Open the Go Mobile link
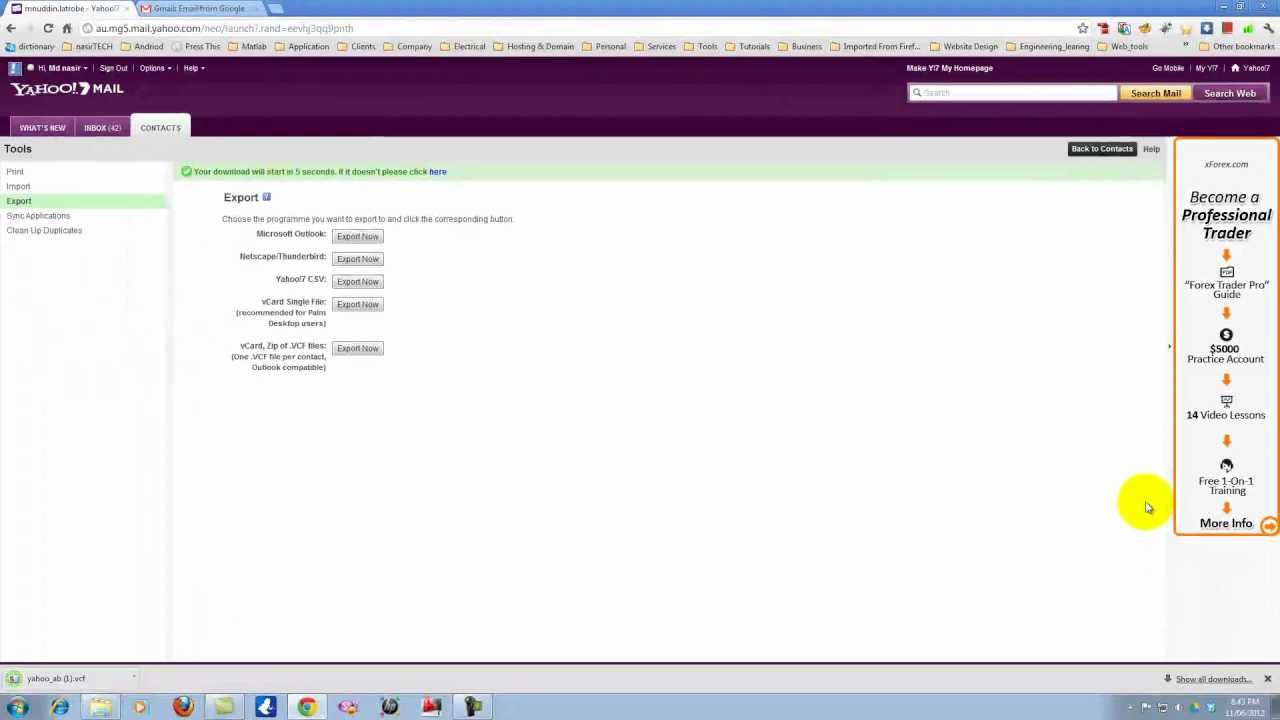 (x=1168, y=68)
